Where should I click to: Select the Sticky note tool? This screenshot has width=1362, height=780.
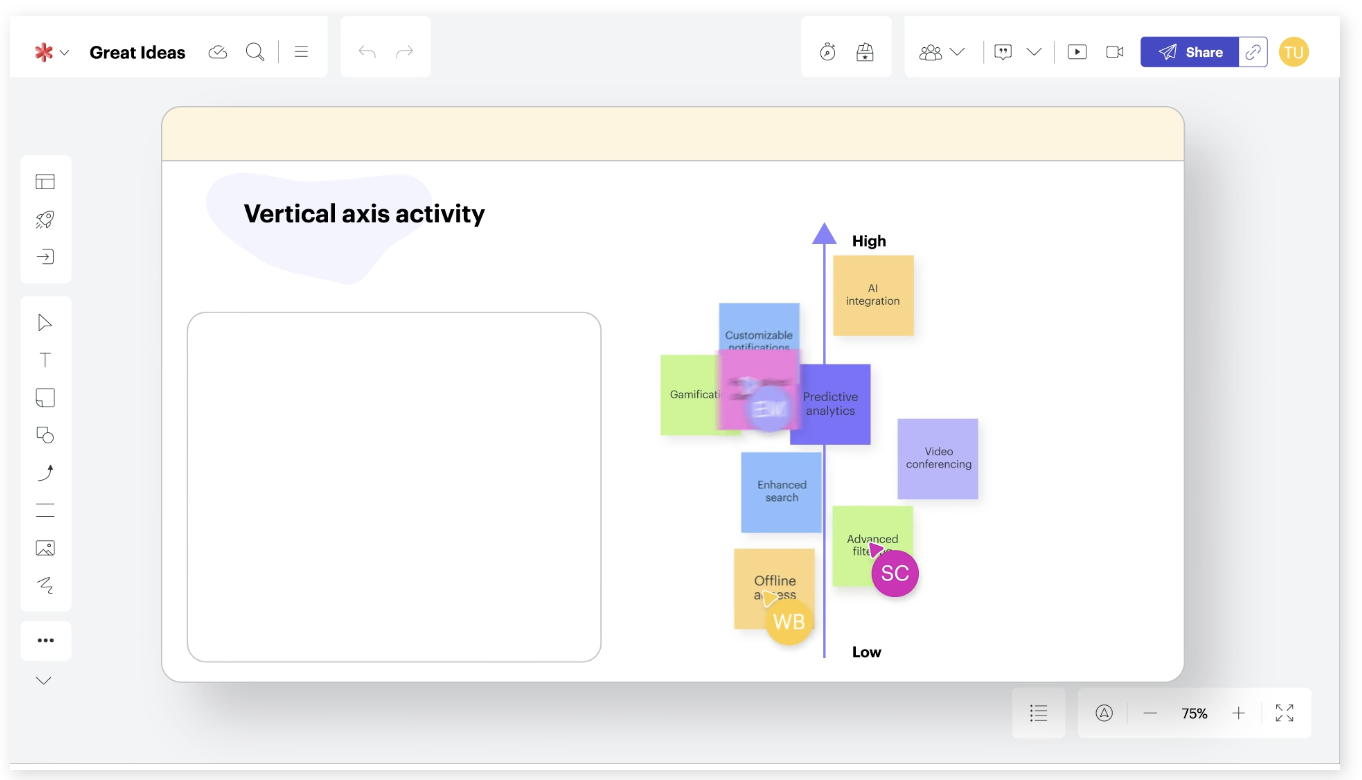coord(45,397)
